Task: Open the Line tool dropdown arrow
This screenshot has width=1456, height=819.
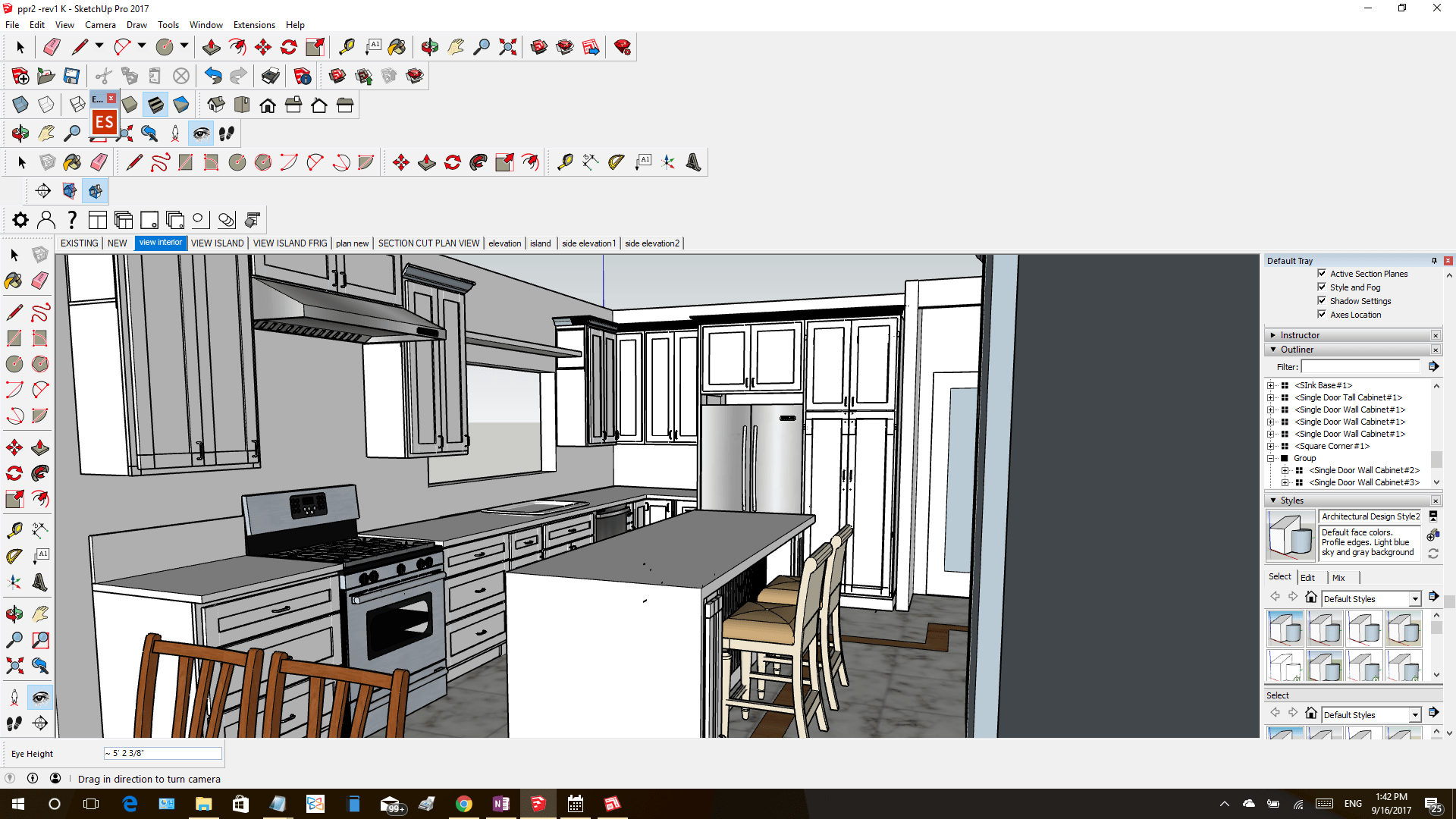Action: [x=99, y=46]
